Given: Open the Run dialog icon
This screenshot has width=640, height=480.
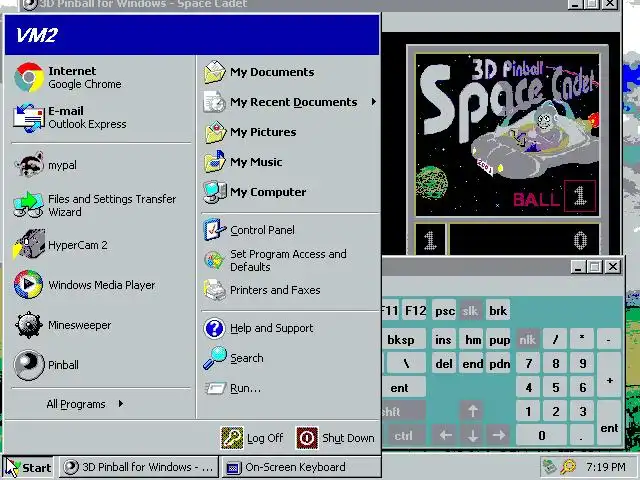Looking at the screenshot, I should [x=215, y=388].
